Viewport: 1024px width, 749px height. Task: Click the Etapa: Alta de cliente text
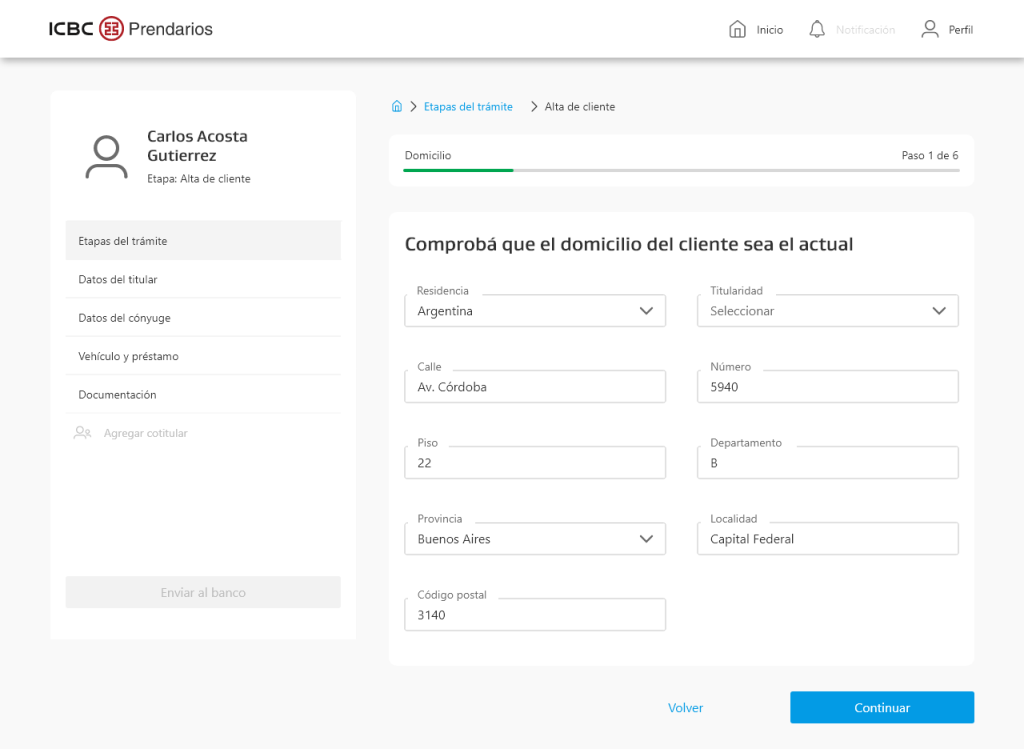click(x=199, y=179)
